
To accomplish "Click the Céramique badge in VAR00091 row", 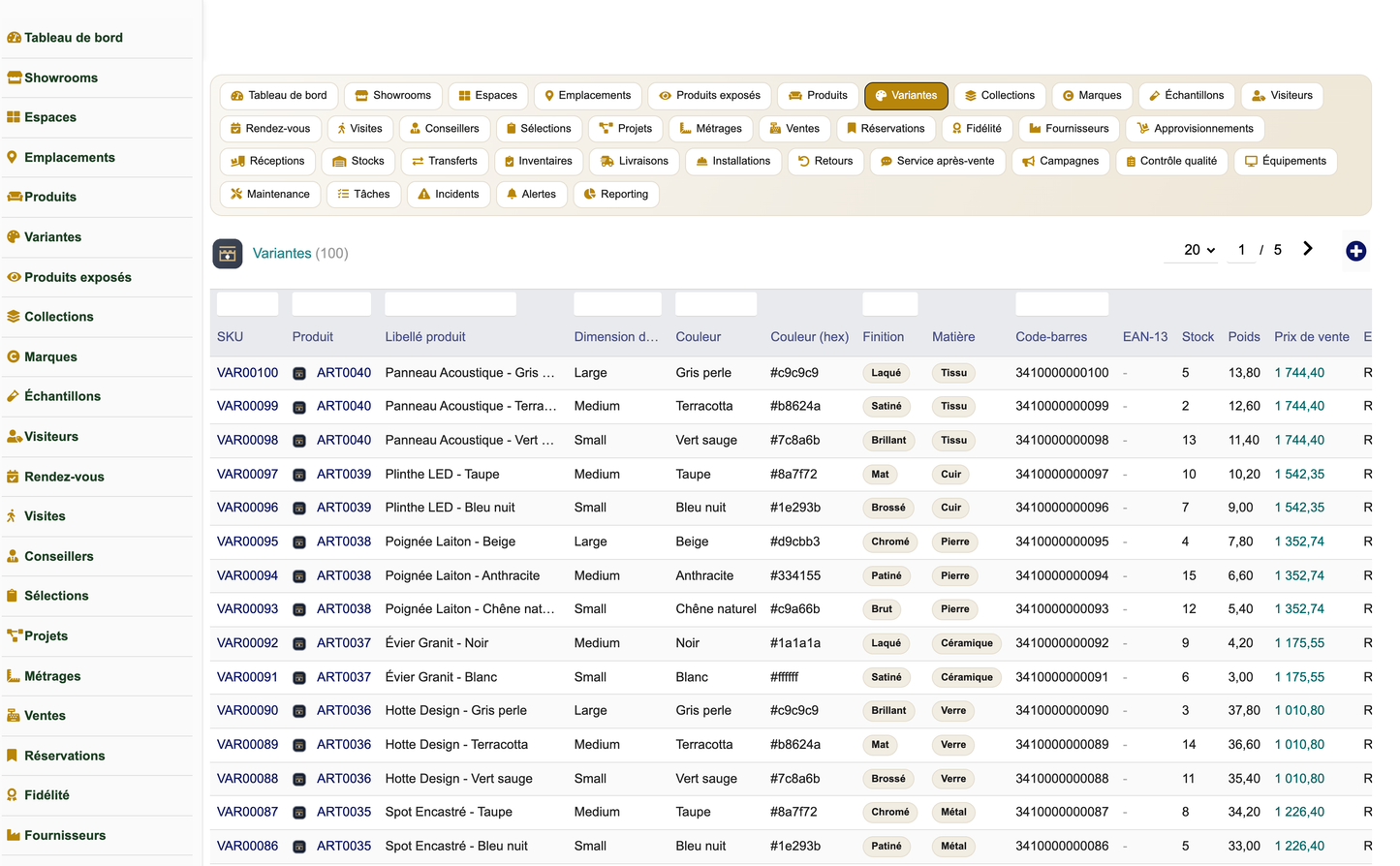I will [967, 677].
